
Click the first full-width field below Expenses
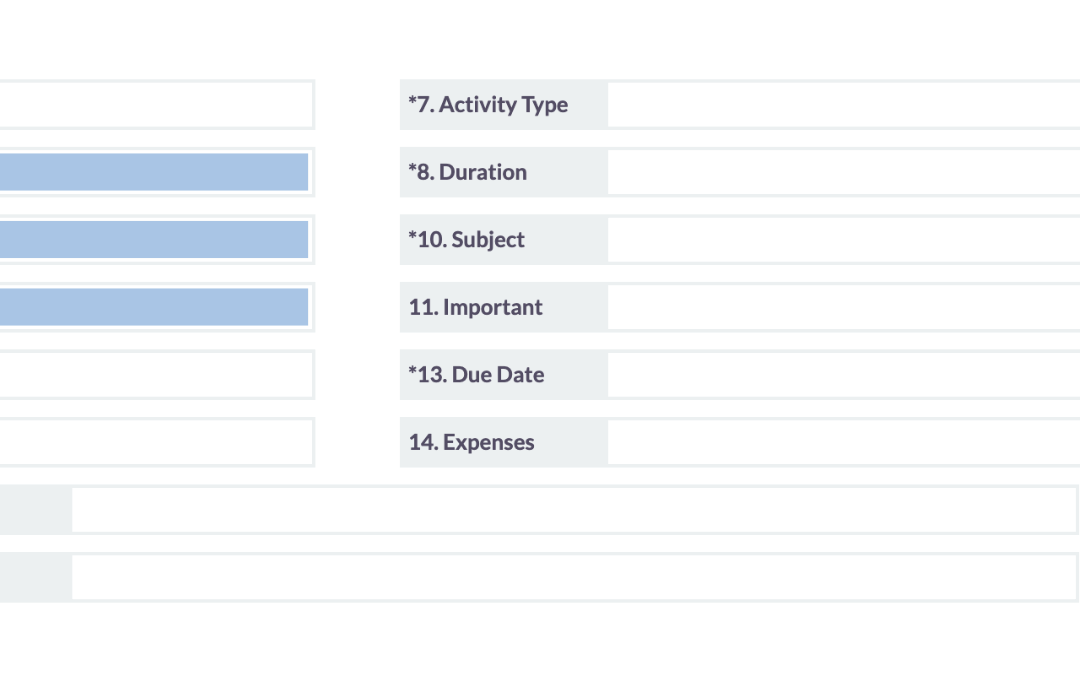(x=574, y=510)
